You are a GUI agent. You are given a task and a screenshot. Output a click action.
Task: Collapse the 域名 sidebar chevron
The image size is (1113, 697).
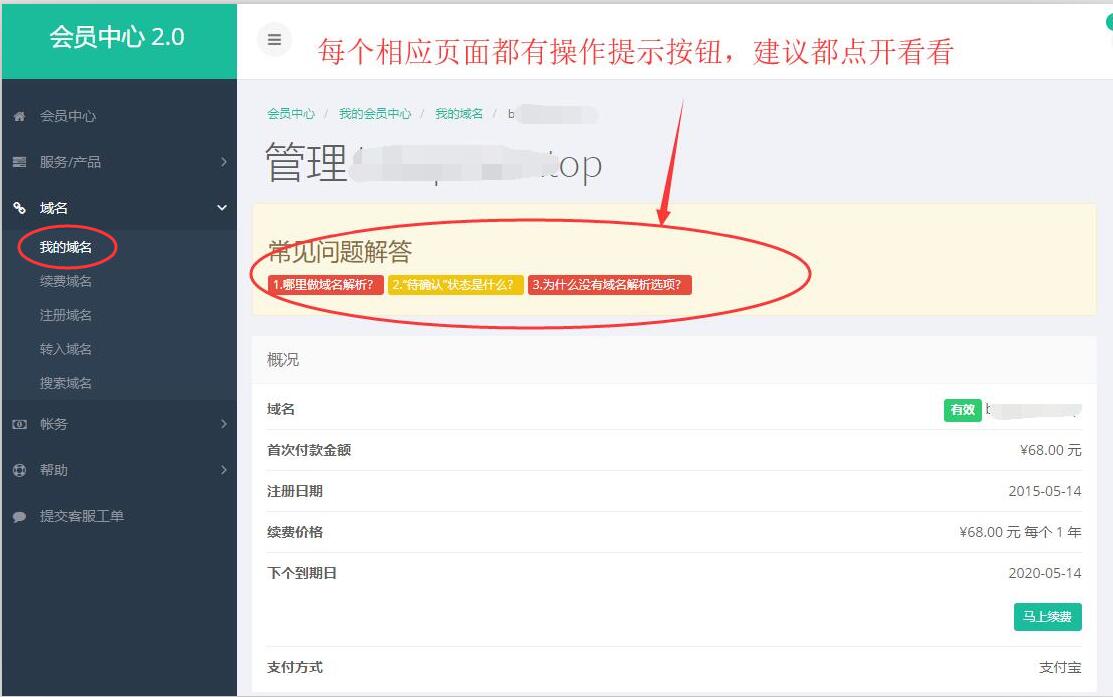[222, 208]
